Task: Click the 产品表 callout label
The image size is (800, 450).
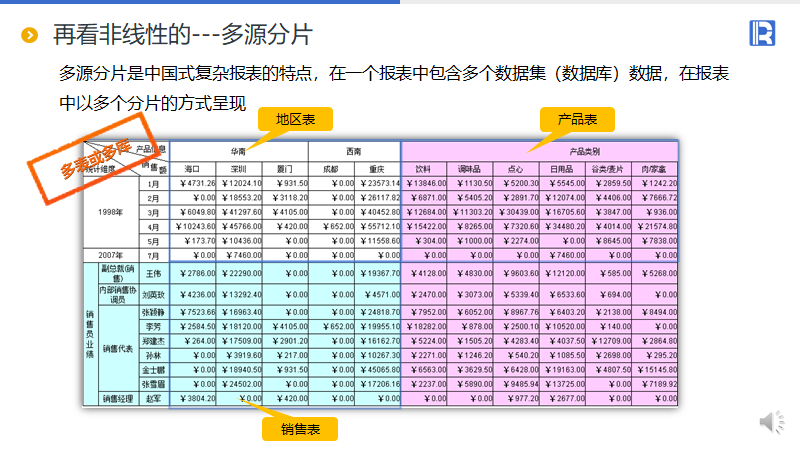Action: click(x=577, y=120)
